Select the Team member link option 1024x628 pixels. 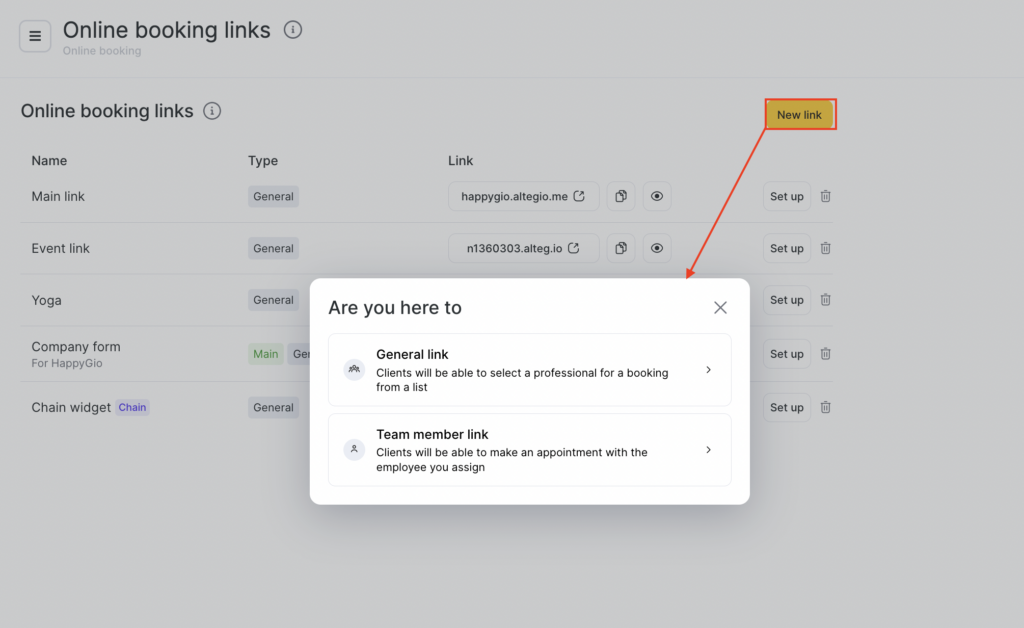[x=529, y=450]
